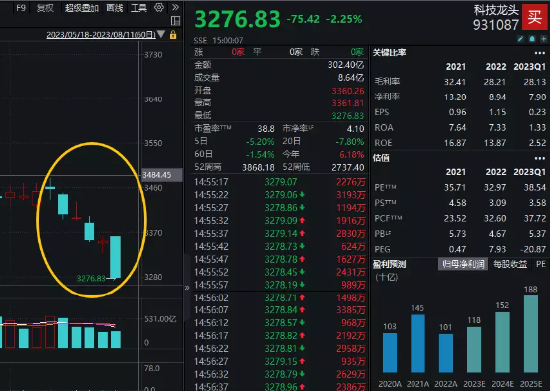Click the -75.42 price change value
The height and width of the screenshot is (392, 550).
(x=303, y=19)
